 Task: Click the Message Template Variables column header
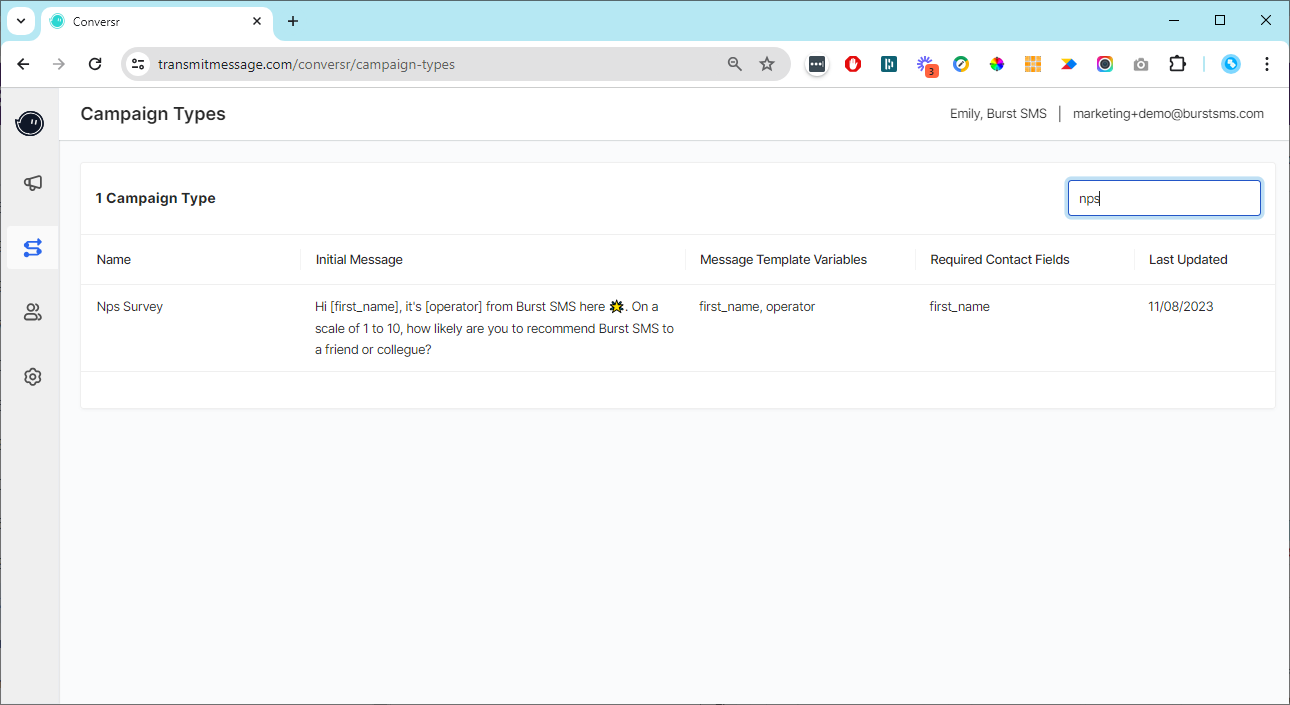(783, 259)
